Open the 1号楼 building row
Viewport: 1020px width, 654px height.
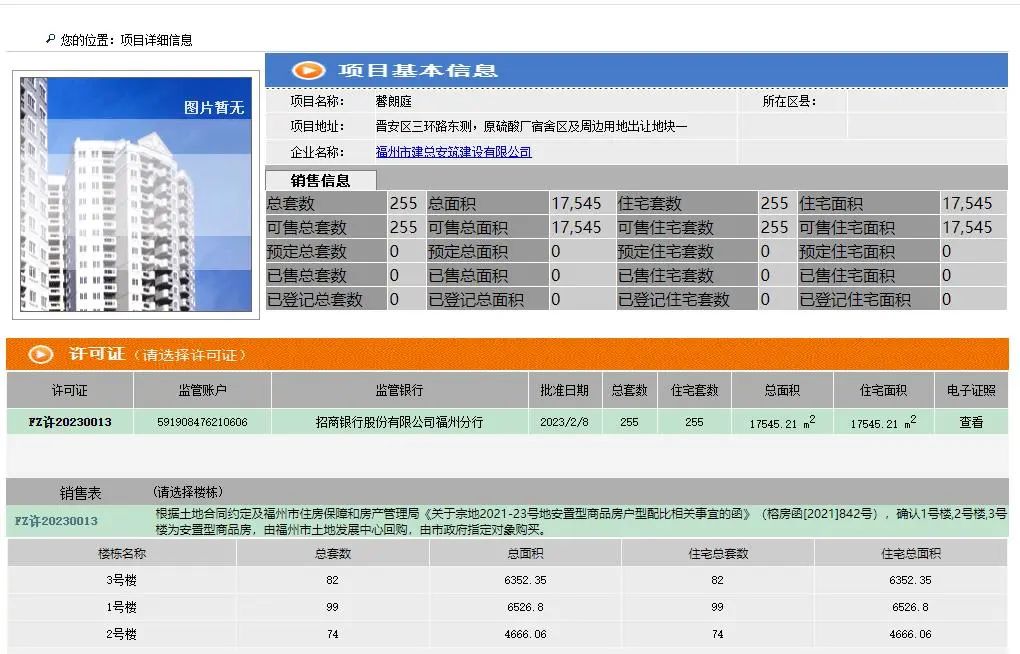pos(122,607)
